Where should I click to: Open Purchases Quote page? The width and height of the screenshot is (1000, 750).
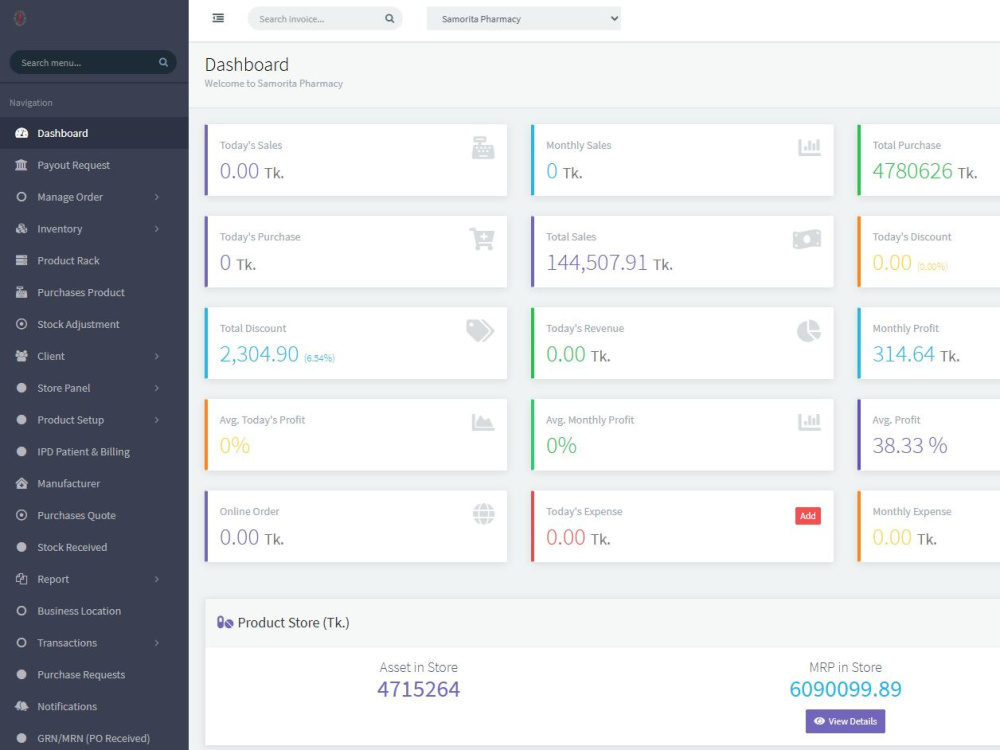(94, 515)
